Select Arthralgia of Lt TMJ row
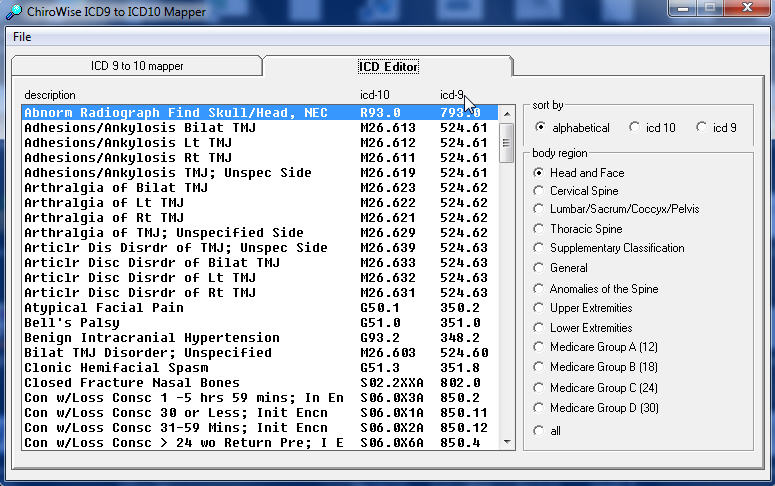Screen dimensions: 775x486 point(260,203)
